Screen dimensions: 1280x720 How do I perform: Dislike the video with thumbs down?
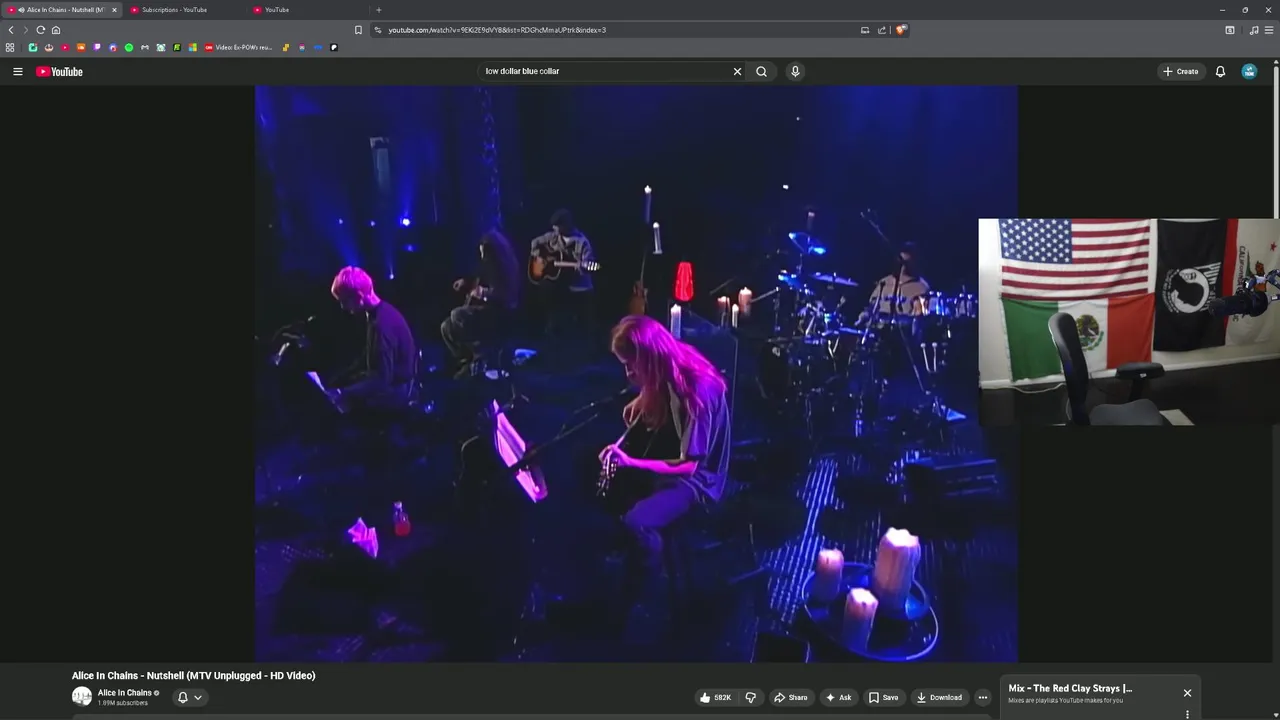[750, 697]
